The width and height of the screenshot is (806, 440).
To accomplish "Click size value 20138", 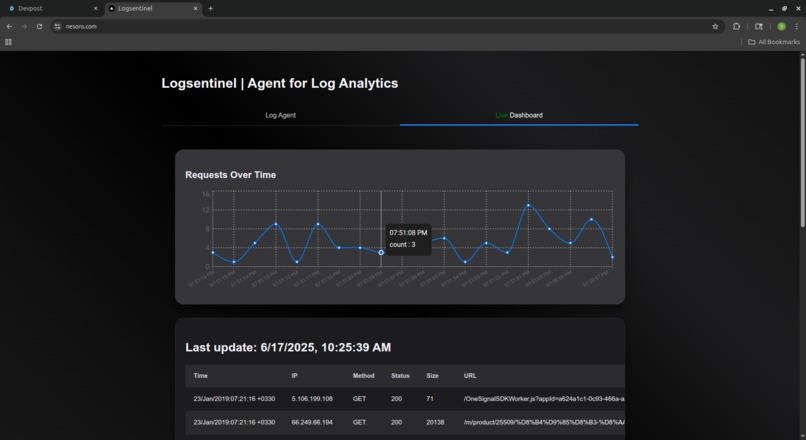I will [435, 423].
